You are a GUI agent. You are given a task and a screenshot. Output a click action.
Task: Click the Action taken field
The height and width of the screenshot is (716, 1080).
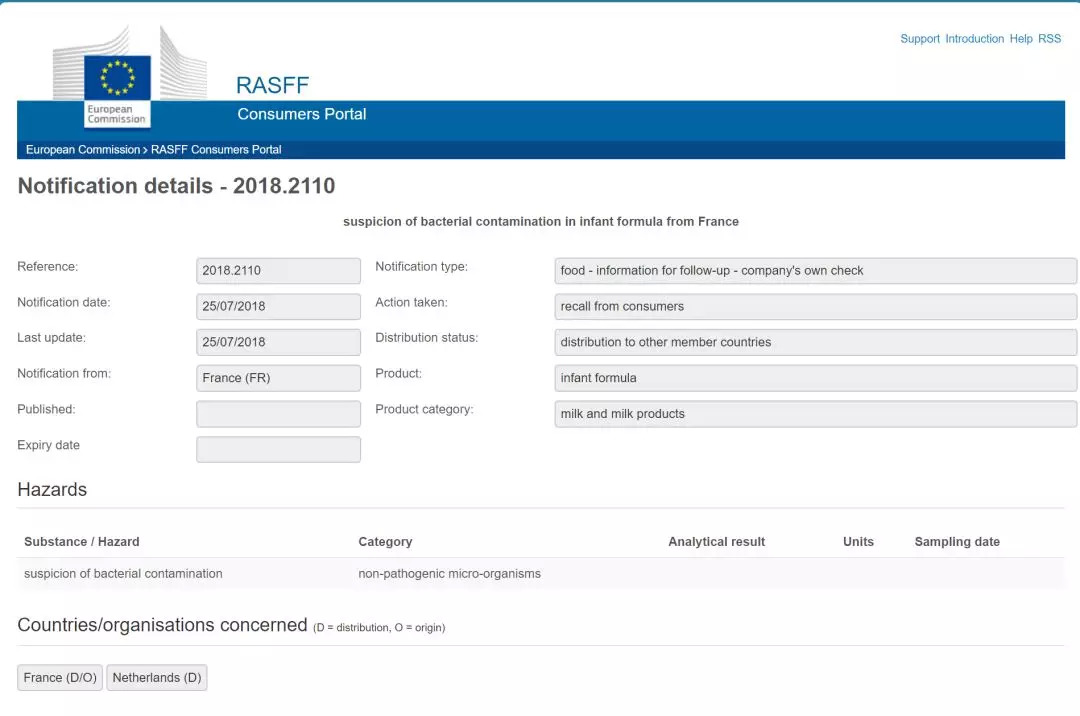(x=816, y=306)
